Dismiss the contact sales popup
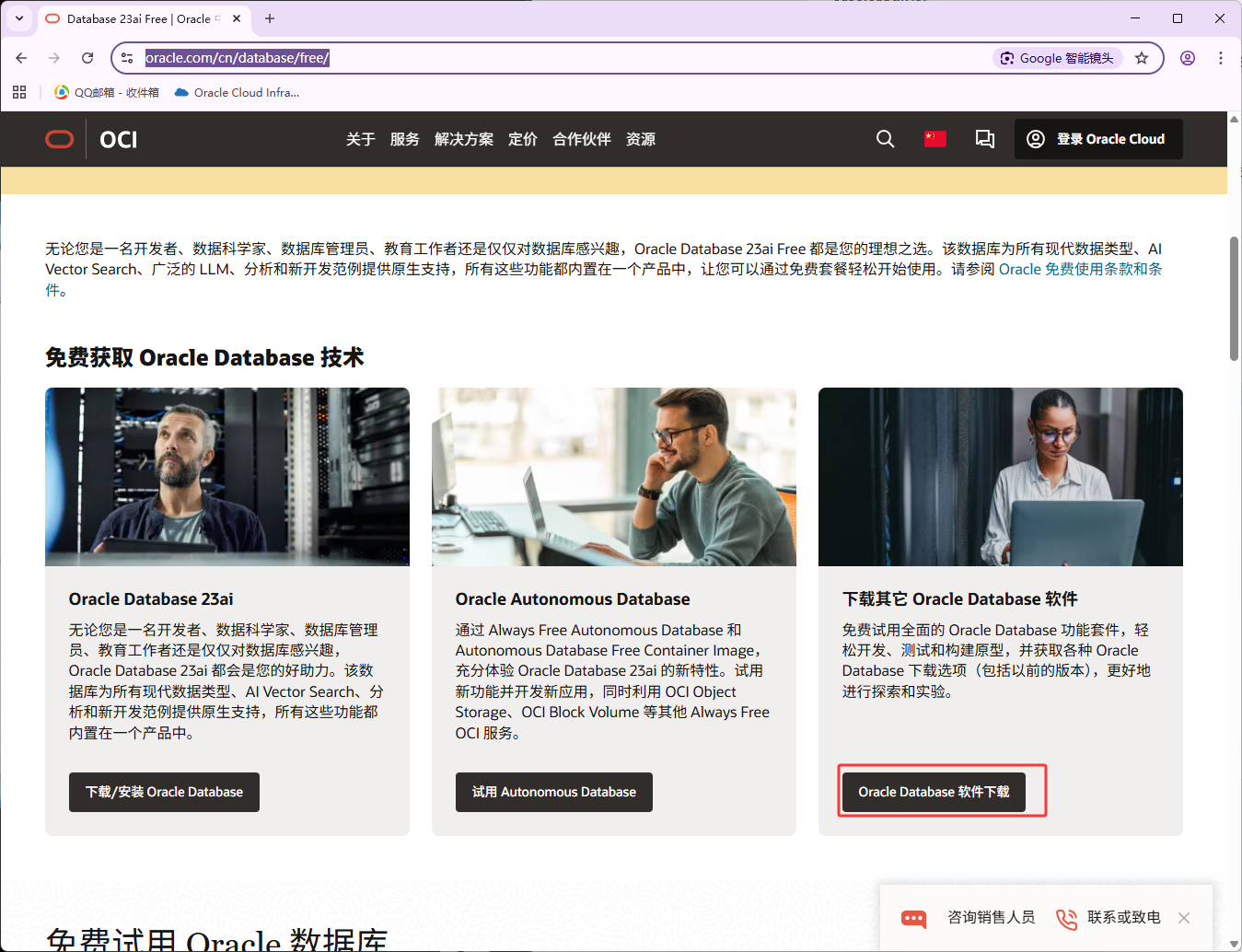Image resolution: width=1242 pixels, height=952 pixels. pyautogui.click(x=1184, y=918)
